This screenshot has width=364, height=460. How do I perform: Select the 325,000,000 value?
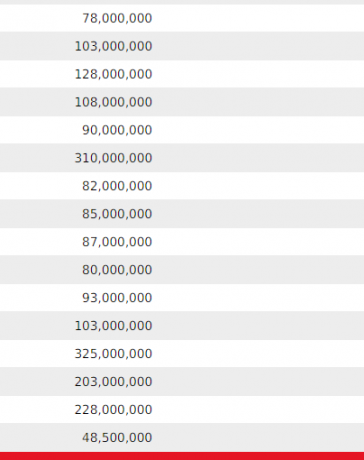pyautogui.click(x=113, y=354)
